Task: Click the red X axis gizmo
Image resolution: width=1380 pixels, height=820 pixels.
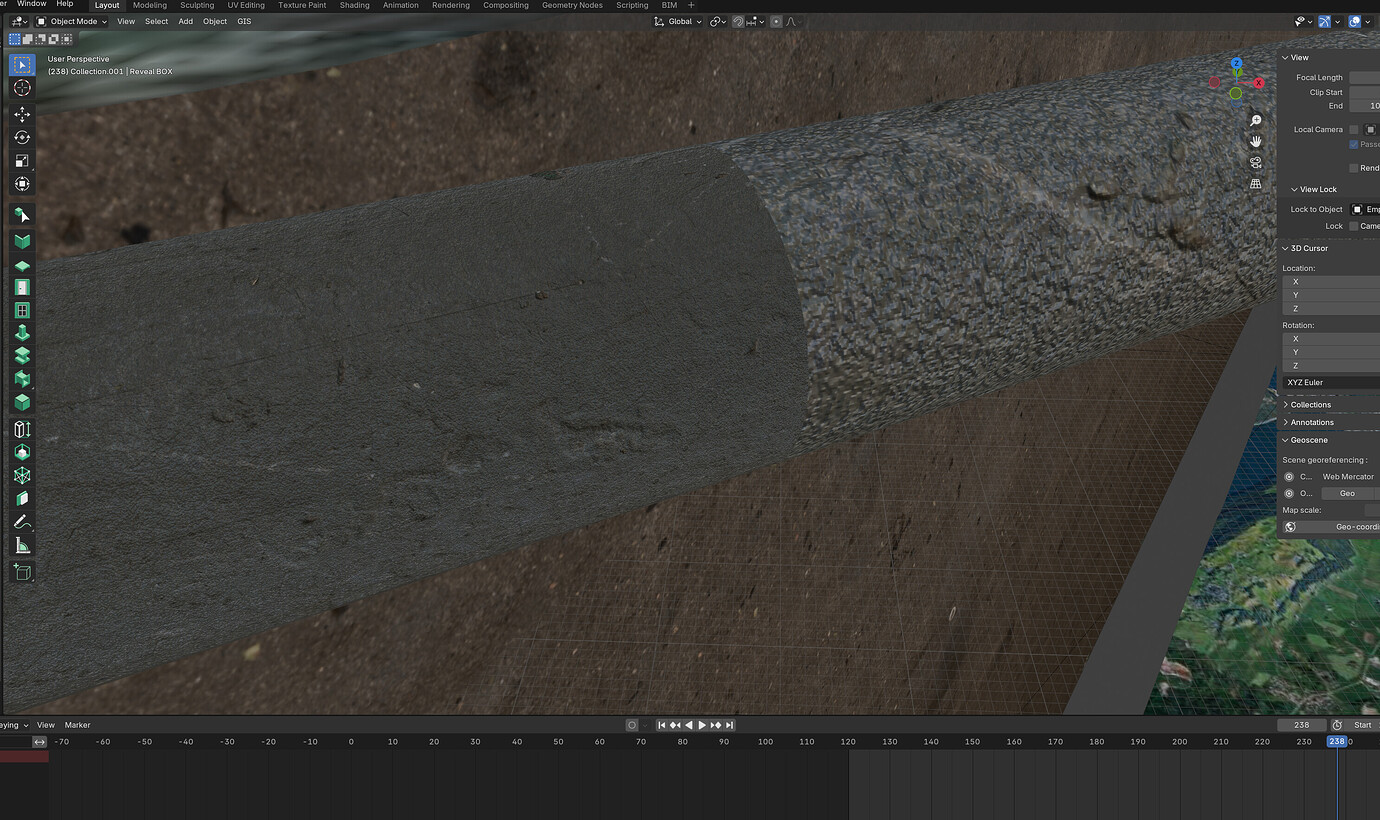Action: click(1259, 83)
